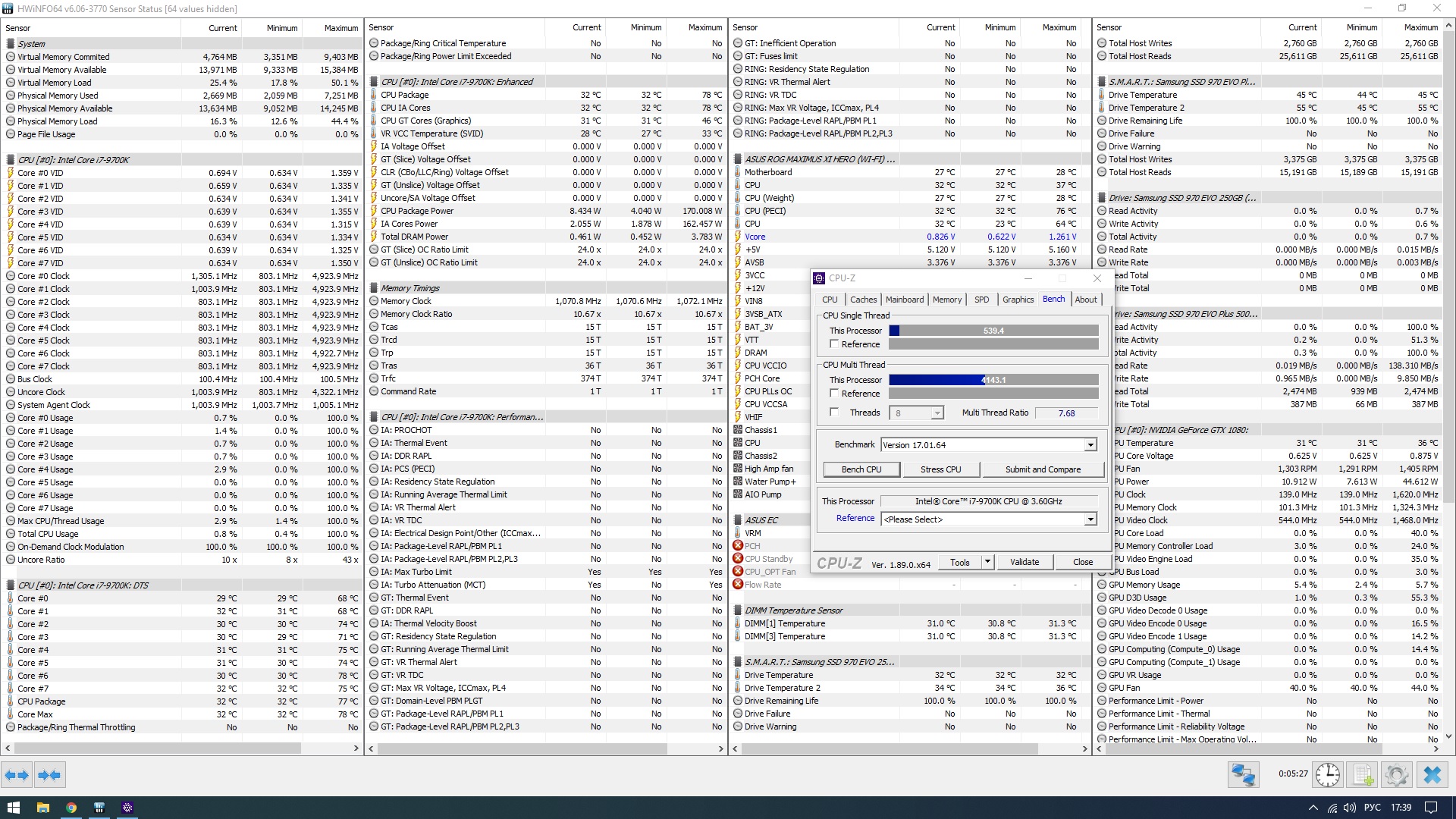Switch to the Memory tab in CPU-Z
The width and height of the screenshot is (1456, 819).
[x=946, y=300]
